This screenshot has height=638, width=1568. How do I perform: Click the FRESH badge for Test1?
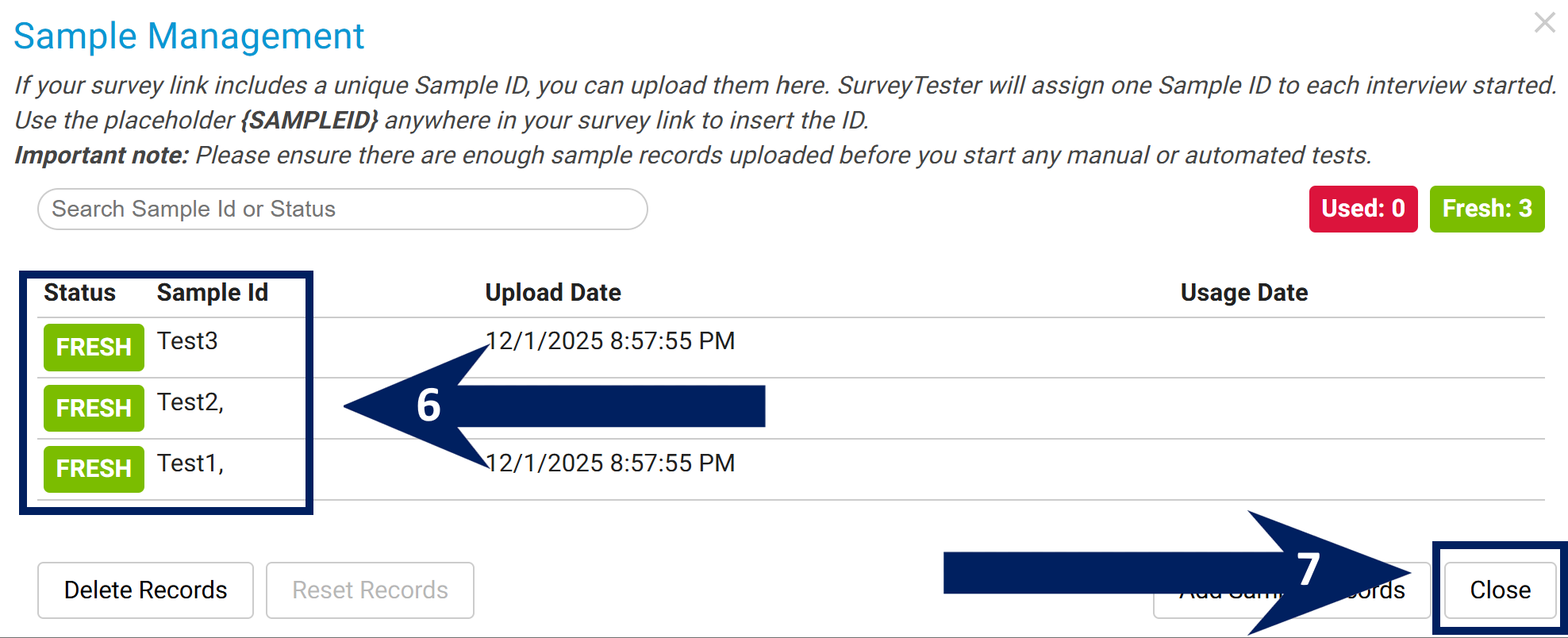[94, 469]
